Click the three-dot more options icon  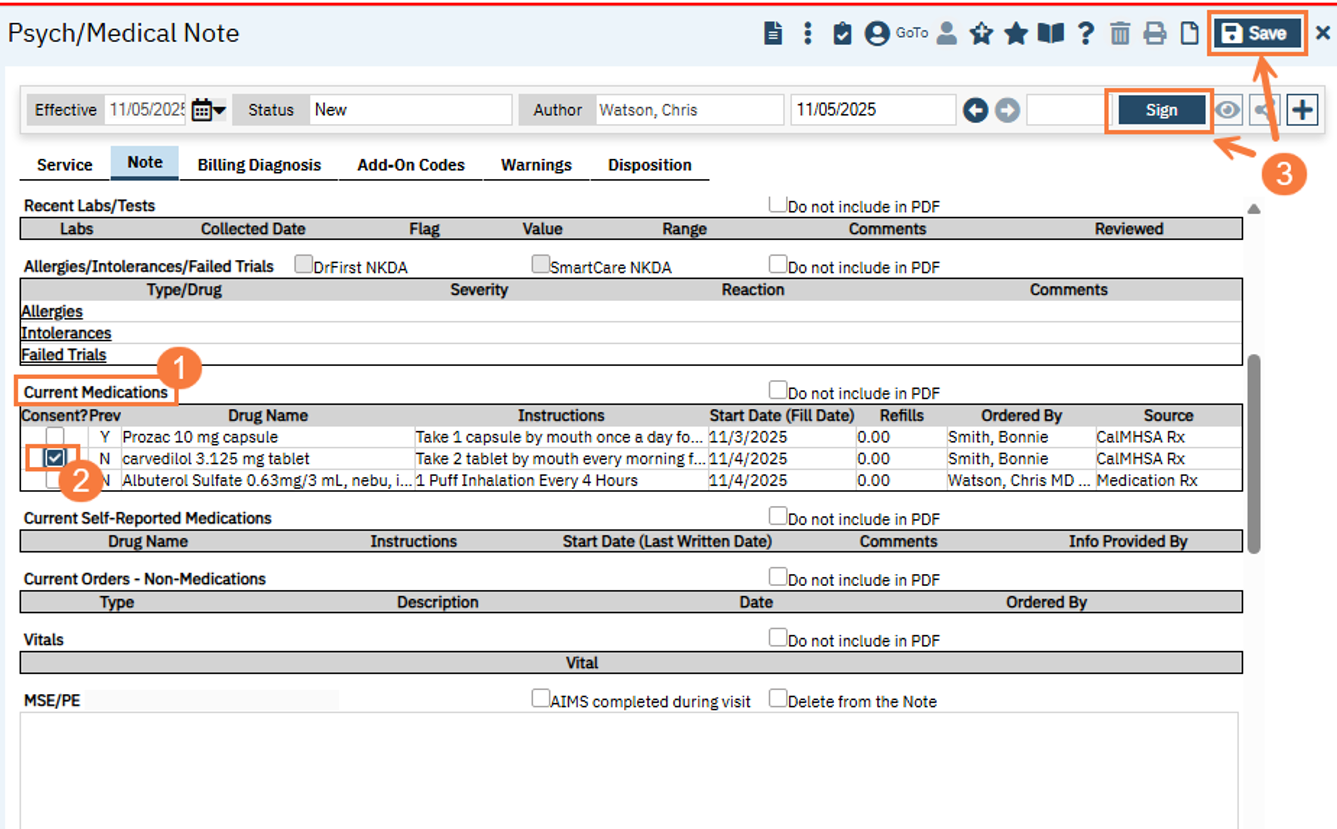click(807, 34)
